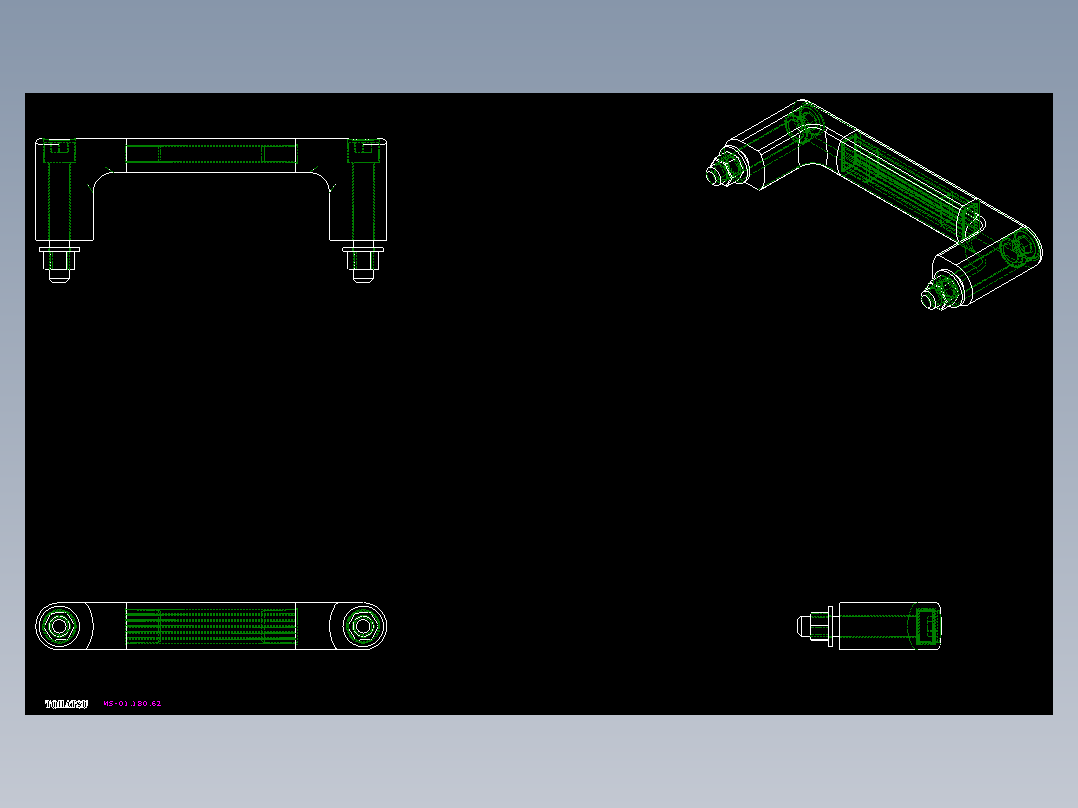The height and width of the screenshot is (808, 1078).
Task: Click the white manufacturer logo text
Action: (x=67, y=704)
